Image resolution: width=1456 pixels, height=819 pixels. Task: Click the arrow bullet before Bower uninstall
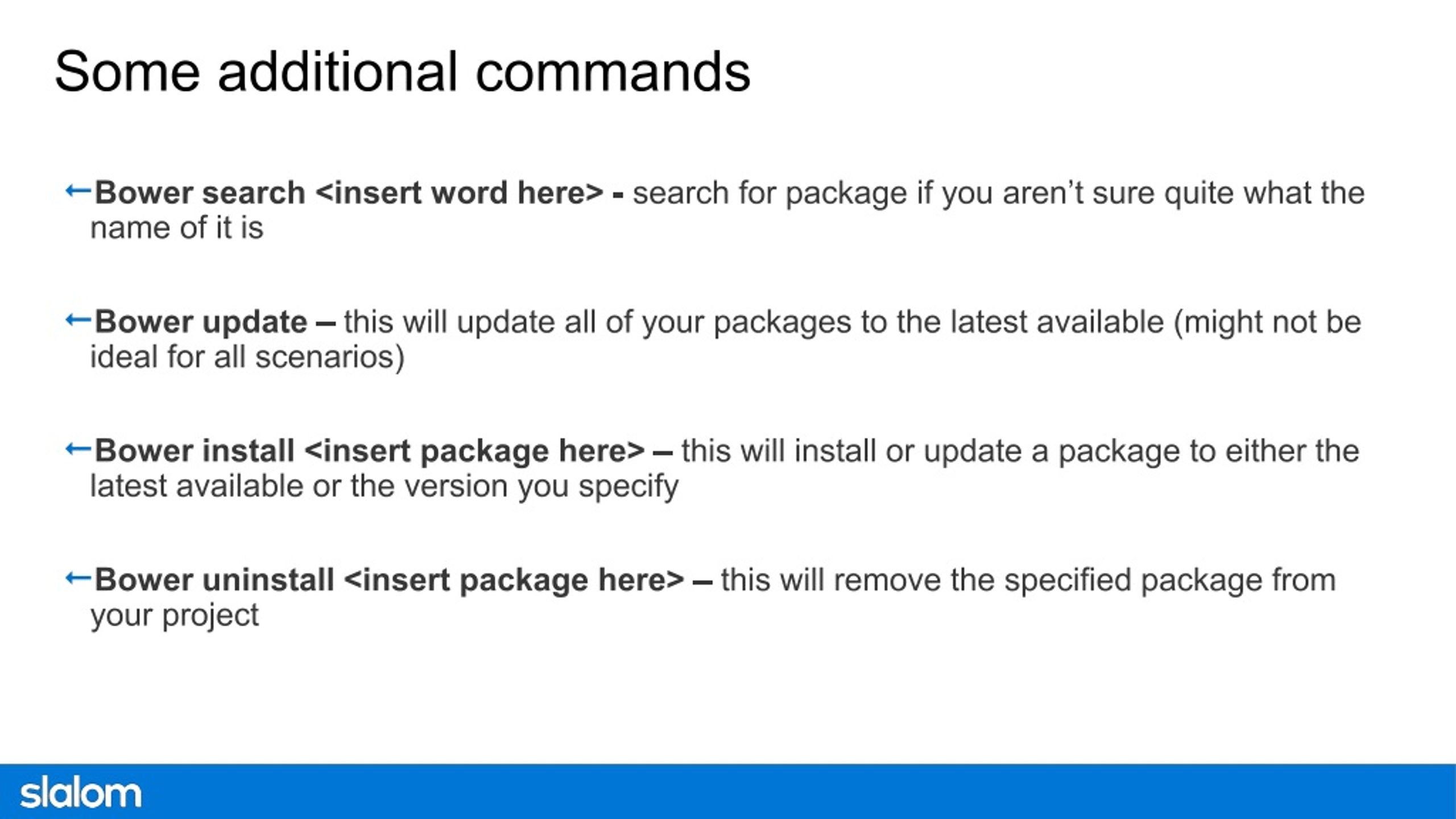(x=78, y=578)
